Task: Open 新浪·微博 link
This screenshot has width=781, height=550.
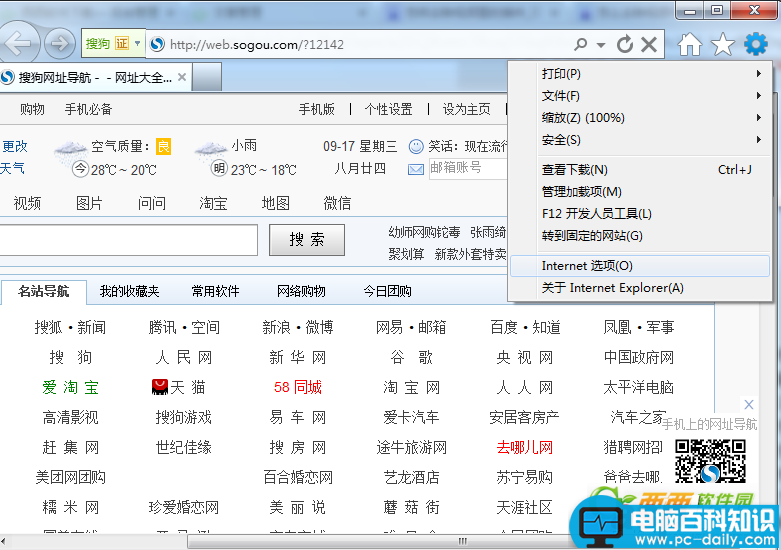Action: click(298, 327)
